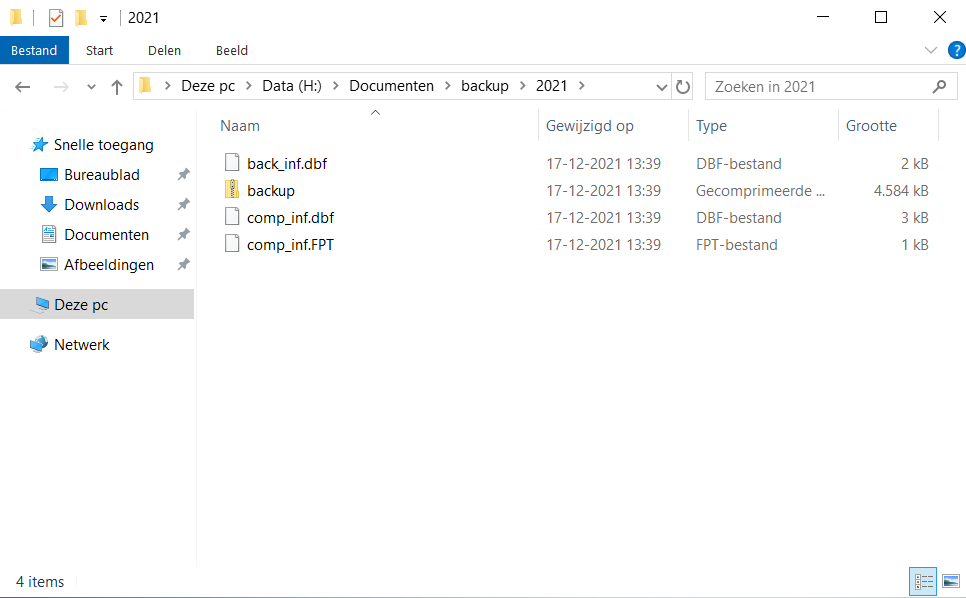Go back using the left arrow
This screenshot has width=966, height=598.
23,87
